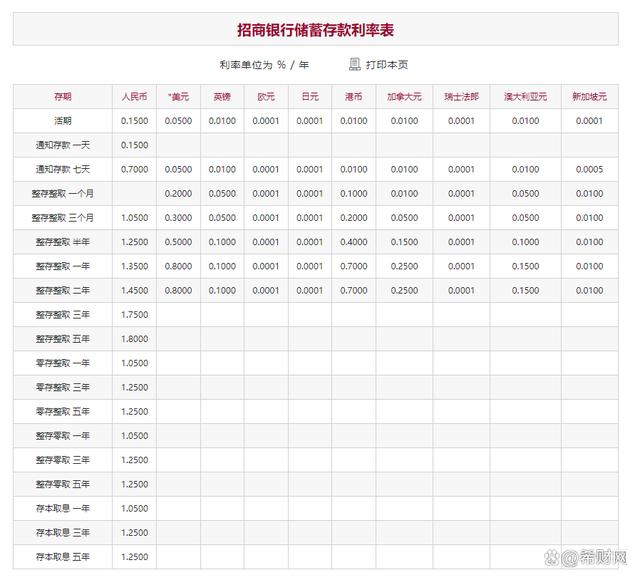This screenshot has height=580, width=640.
Task: Select the 零存整取 三年 row label
Action: click(63, 387)
